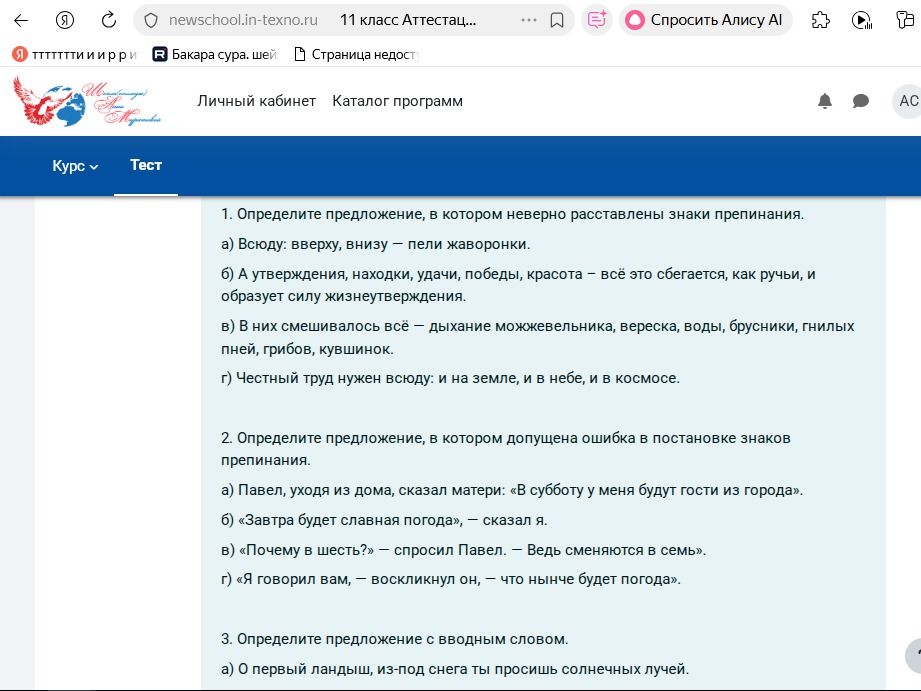This screenshot has width=921, height=691.
Task: Open the Бакара сура bookmark
Action: [x=215, y=55]
